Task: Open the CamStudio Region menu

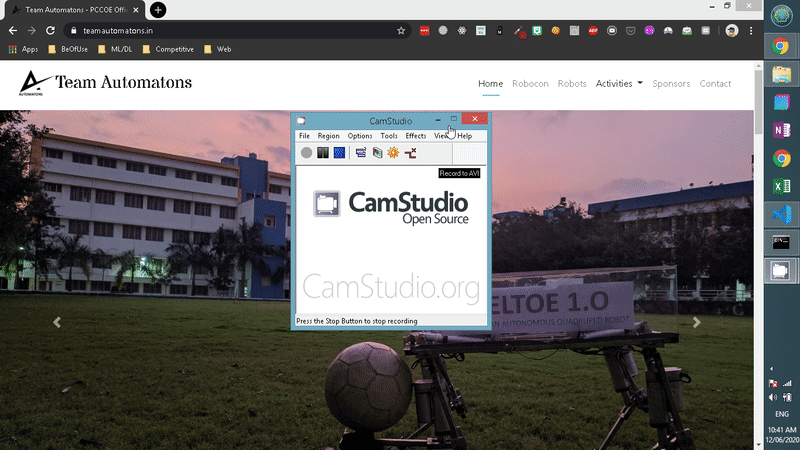Action: pos(329,136)
